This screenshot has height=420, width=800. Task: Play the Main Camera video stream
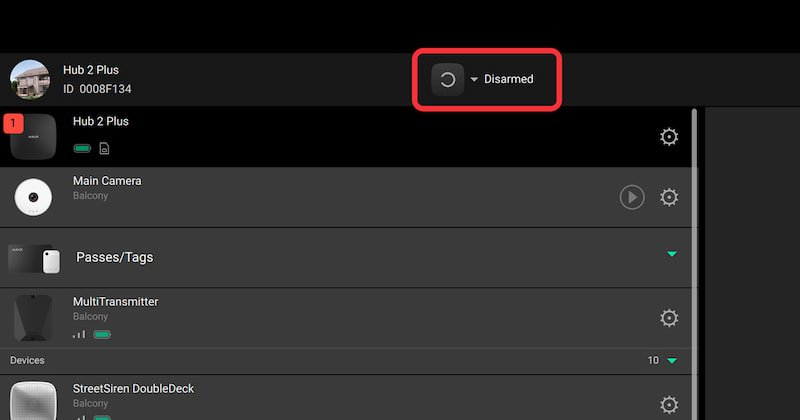632,197
